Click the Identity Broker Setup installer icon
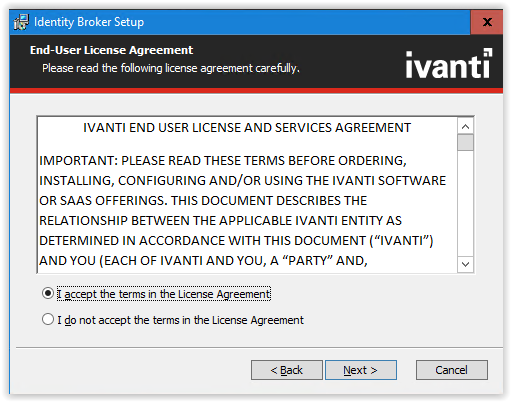511x402 pixels. tap(21, 22)
